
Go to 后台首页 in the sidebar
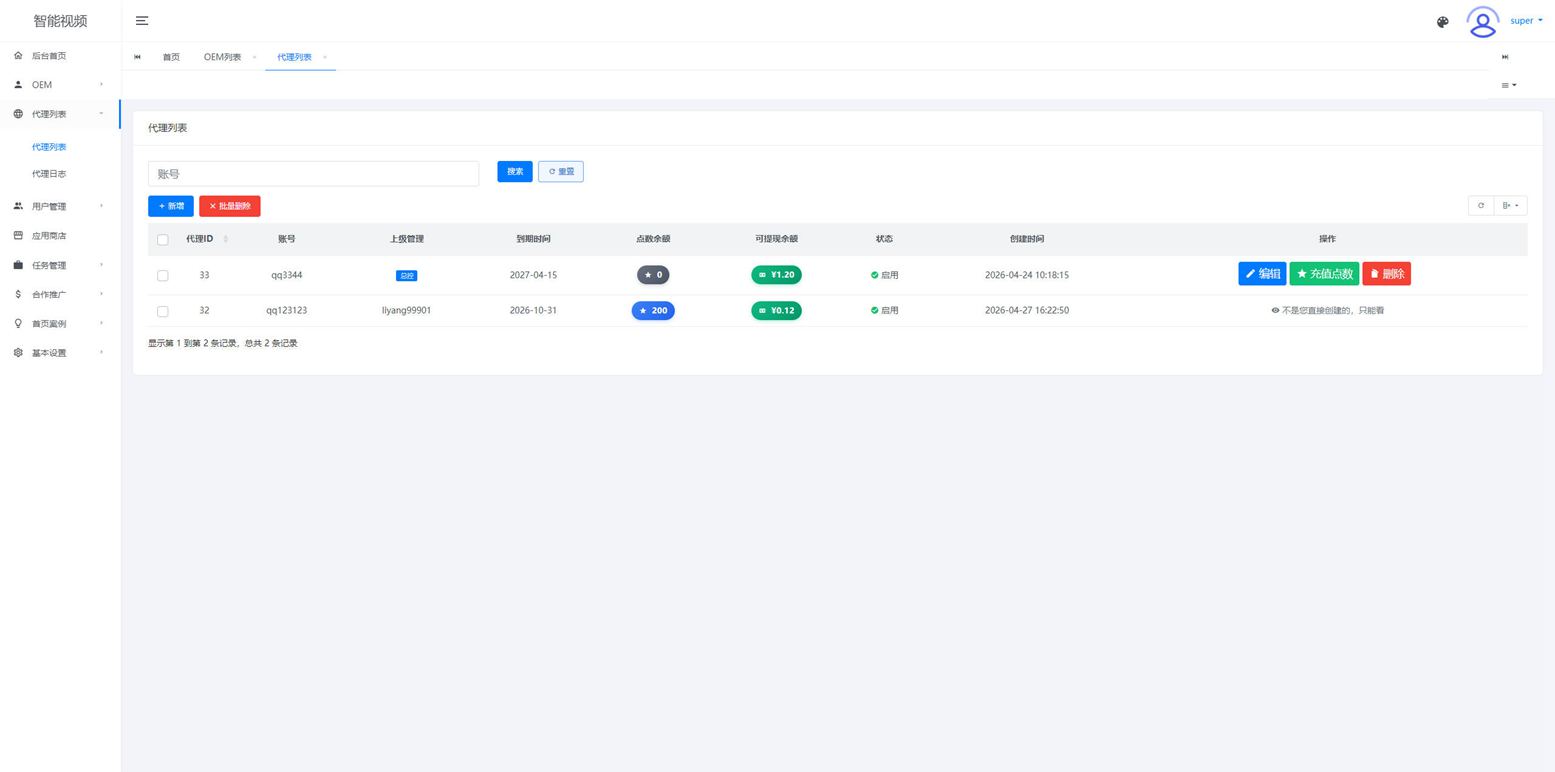tap(60, 56)
